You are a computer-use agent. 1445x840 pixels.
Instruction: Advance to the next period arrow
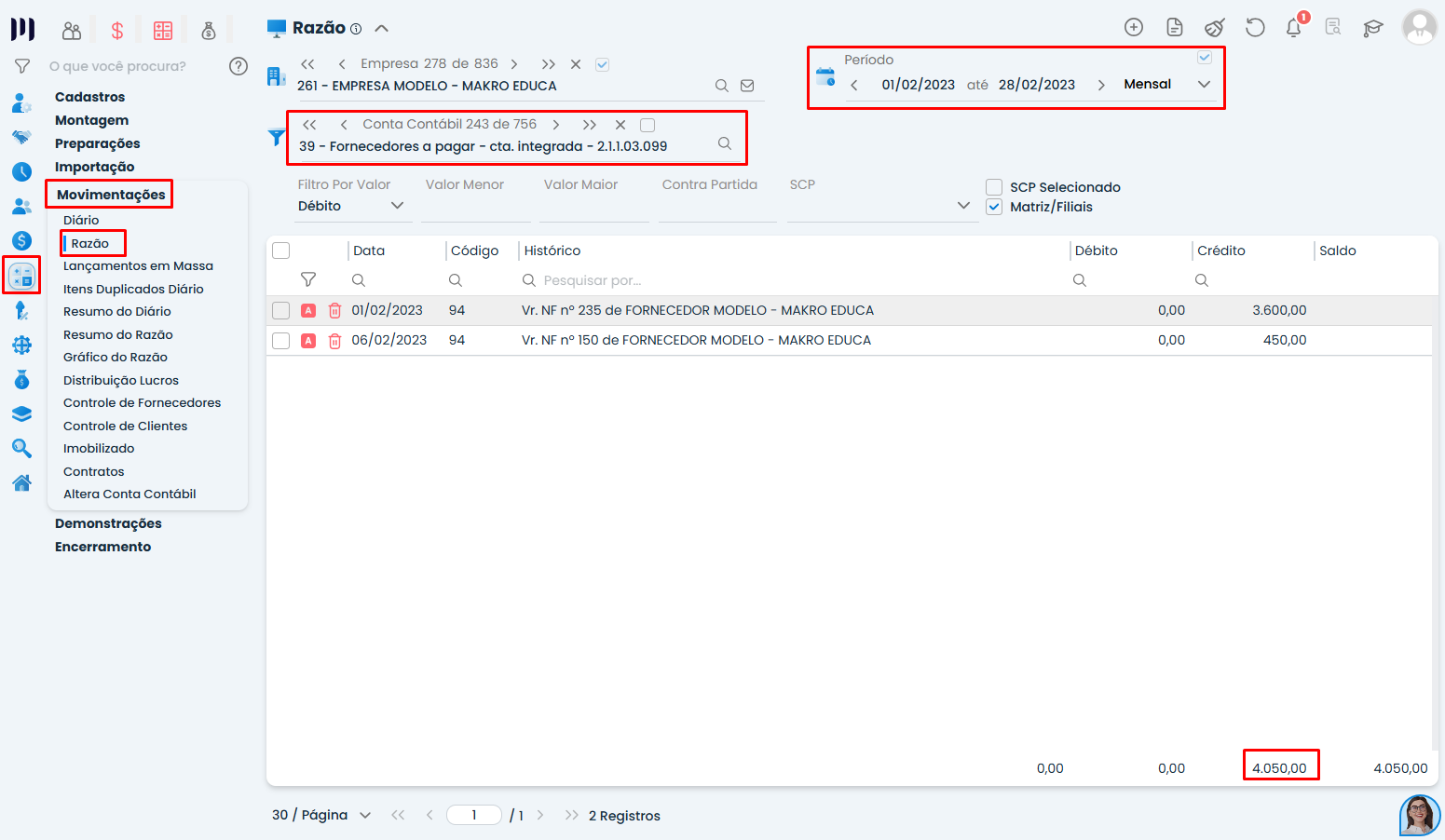tap(1101, 85)
